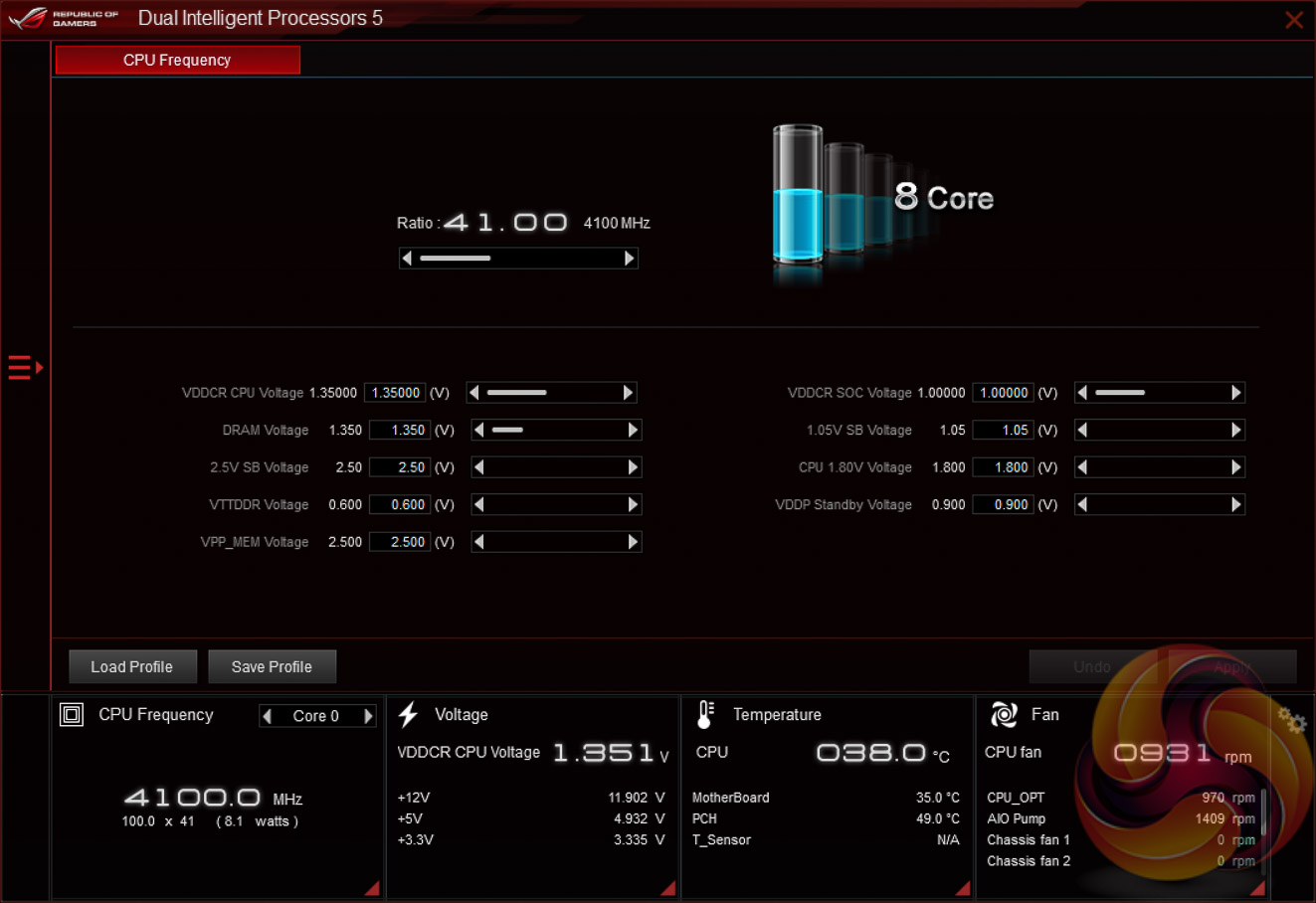Lower VTTDDR Voltage with left arrow
This screenshot has width=1316, height=903.
pyautogui.click(x=479, y=504)
